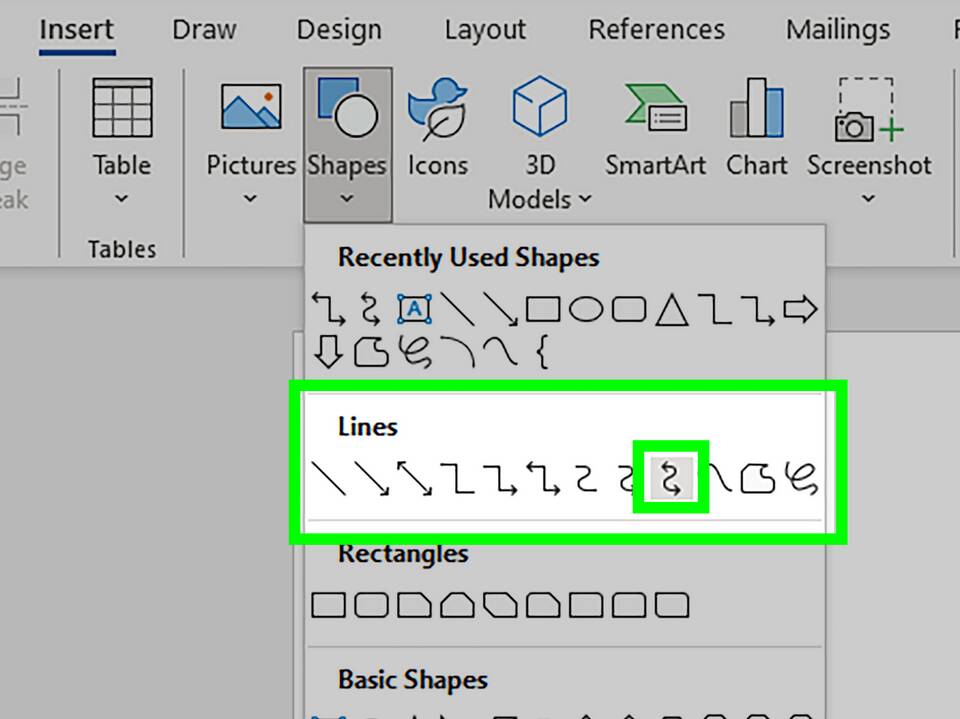Choose the Oval in Recently Used Shapes
The image size is (960, 719).
pos(587,310)
